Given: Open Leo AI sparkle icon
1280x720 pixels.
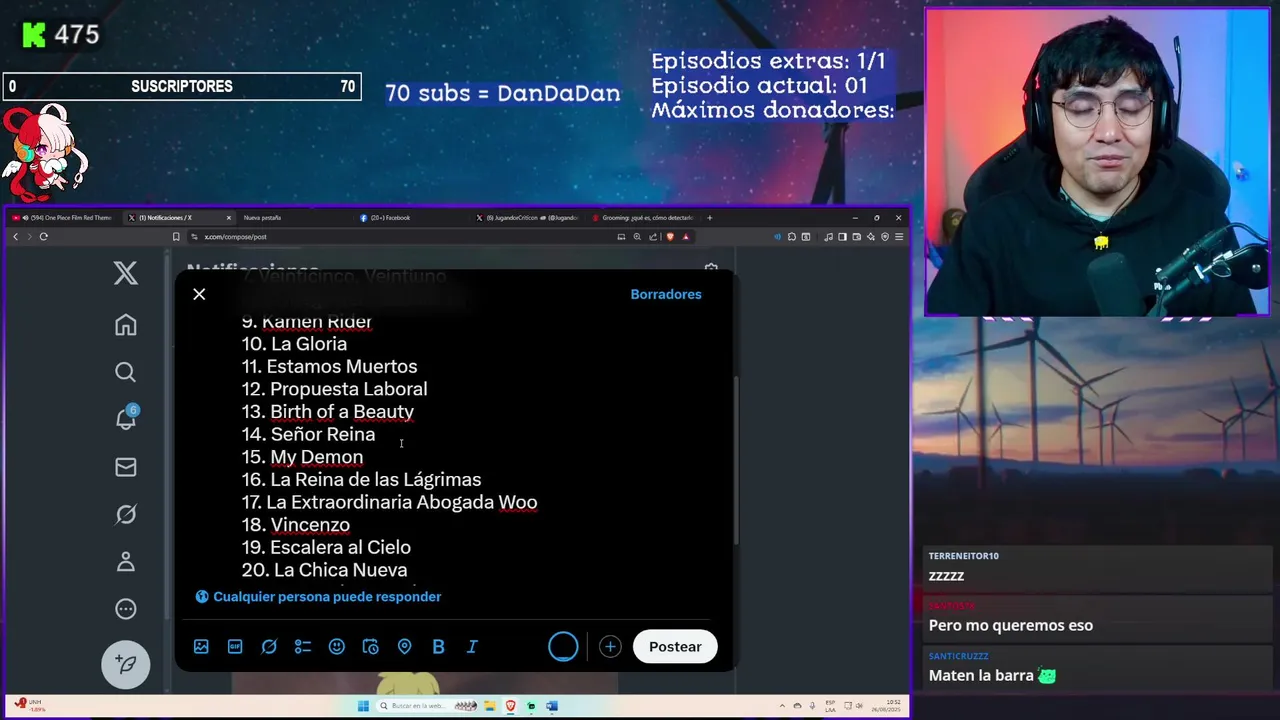Looking at the screenshot, I should point(870,237).
